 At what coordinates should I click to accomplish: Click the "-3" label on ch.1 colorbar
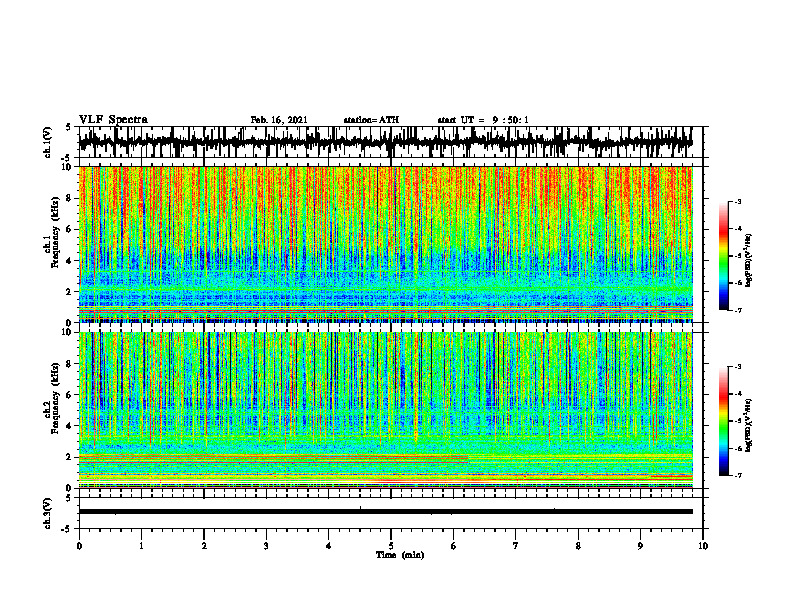coord(737,202)
